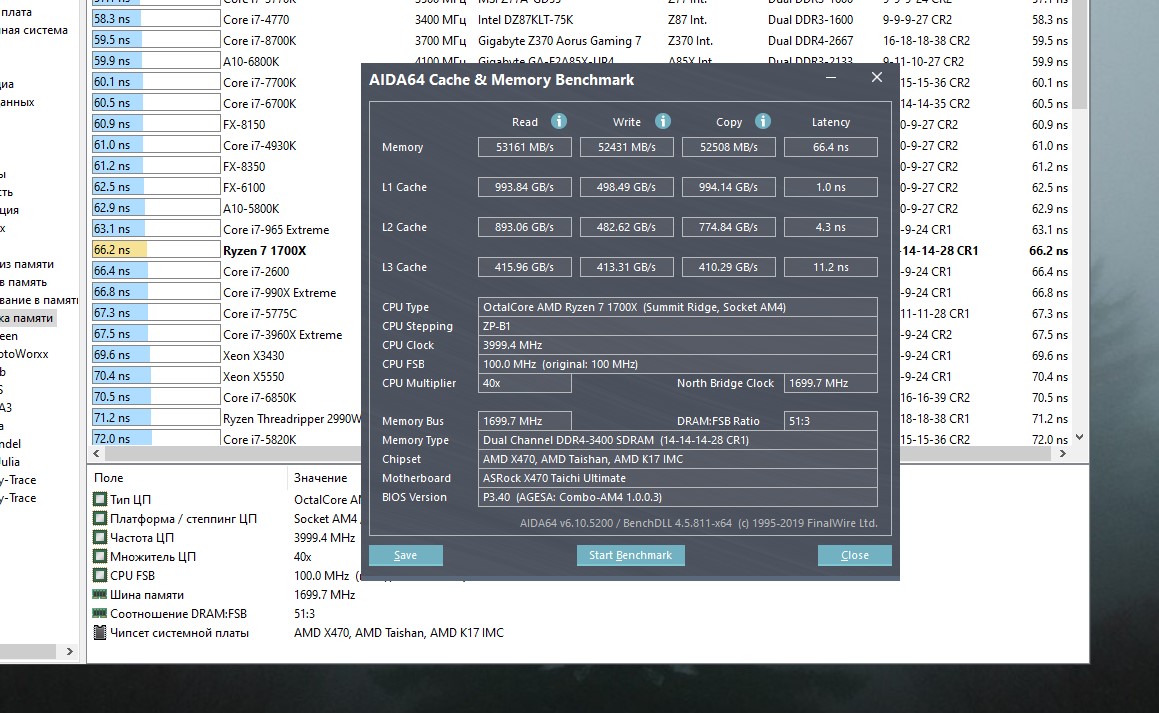This screenshot has width=1159, height=713.
Task: Minimize the Cache & Memory Benchmark dialog
Action: pos(831,78)
